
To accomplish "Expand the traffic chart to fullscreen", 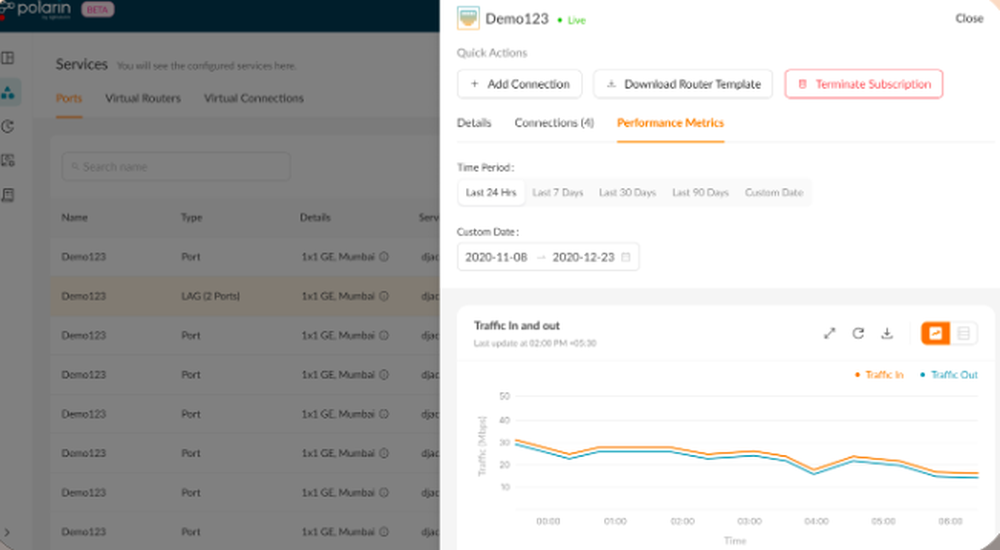I will pos(829,333).
